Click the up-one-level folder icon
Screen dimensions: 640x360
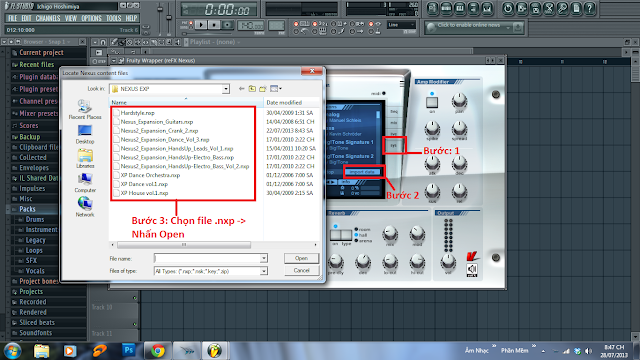[252, 89]
